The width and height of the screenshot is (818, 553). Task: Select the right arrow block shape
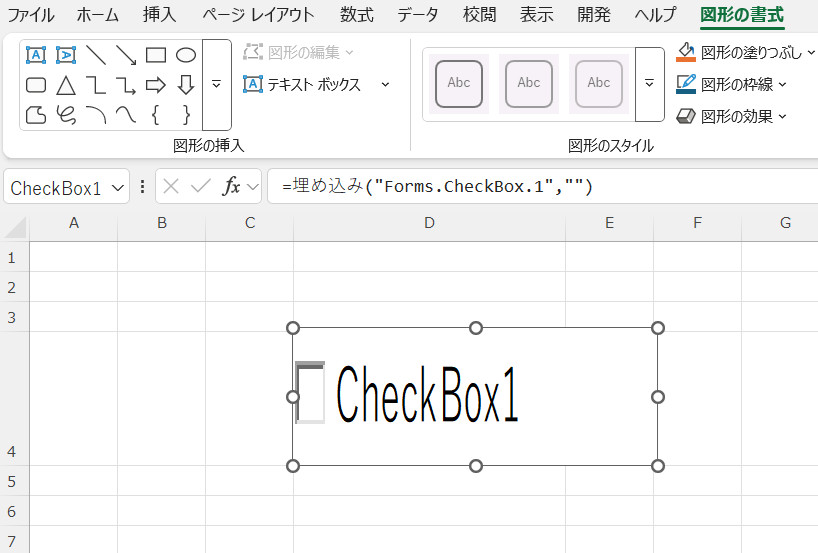coord(155,85)
